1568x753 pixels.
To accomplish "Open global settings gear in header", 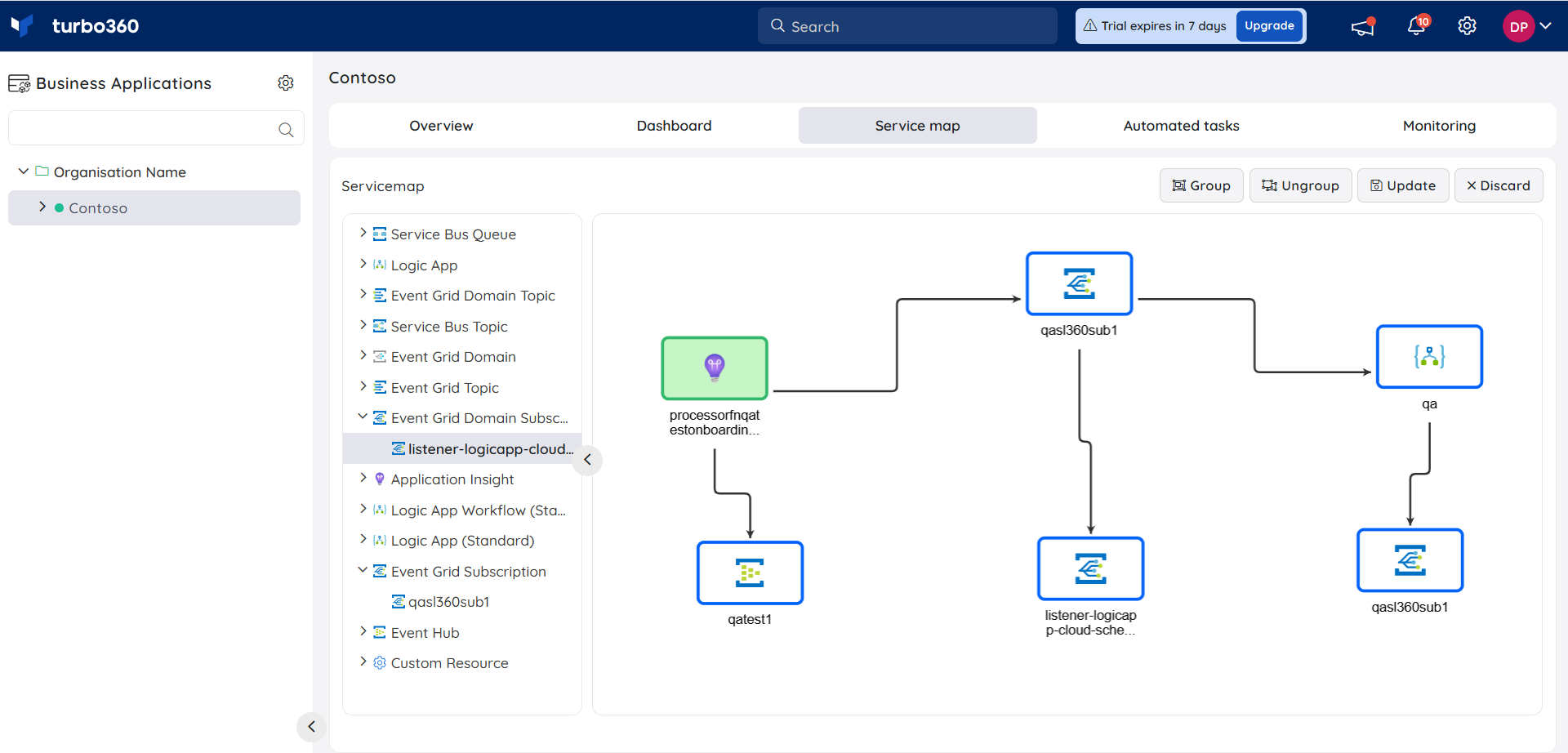I will pyautogui.click(x=1467, y=26).
